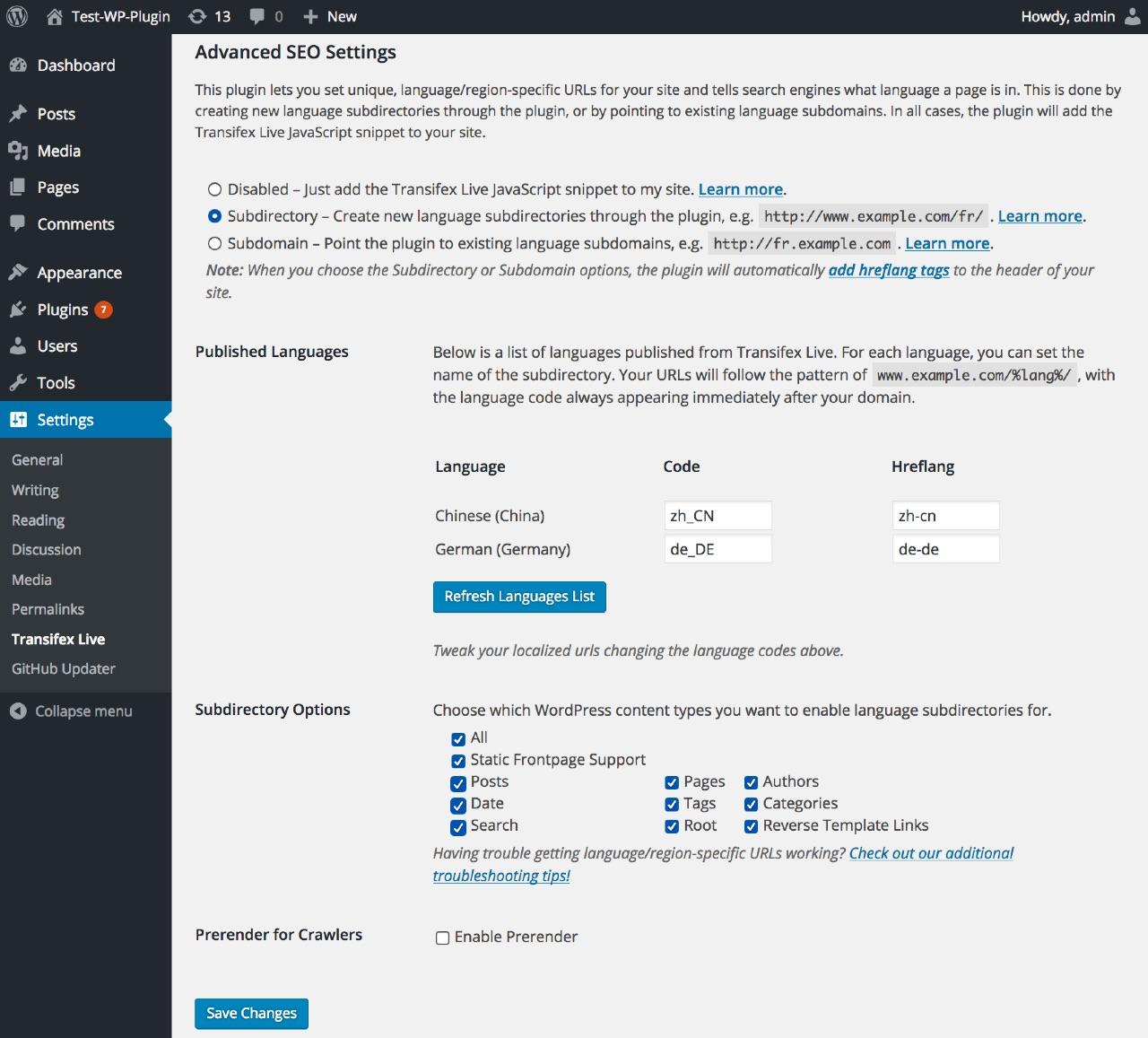
Task: Uncheck the Date checkbox
Action: (x=458, y=805)
